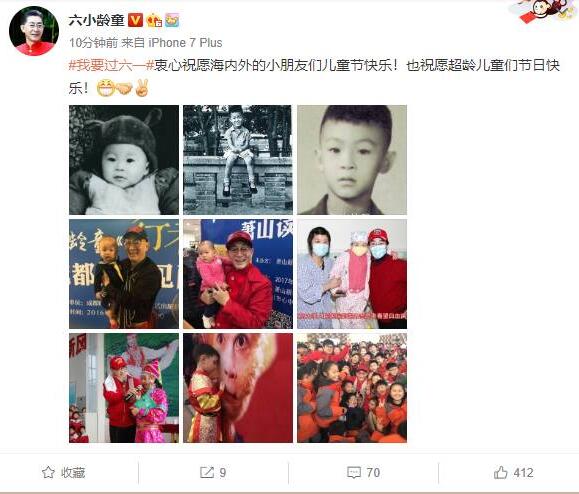The image size is (579, 494).
Task: Click the badge icon after the crown
Action: (x=172, y=20)
